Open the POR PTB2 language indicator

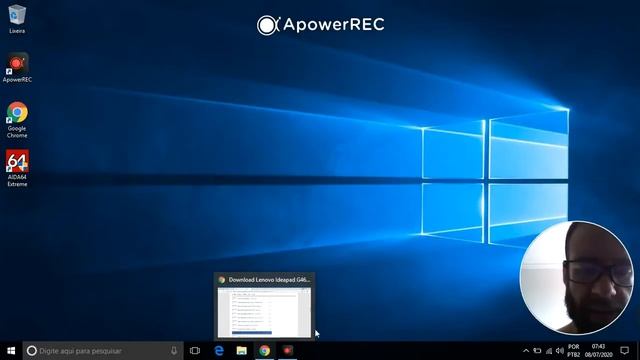pos(573,351)
